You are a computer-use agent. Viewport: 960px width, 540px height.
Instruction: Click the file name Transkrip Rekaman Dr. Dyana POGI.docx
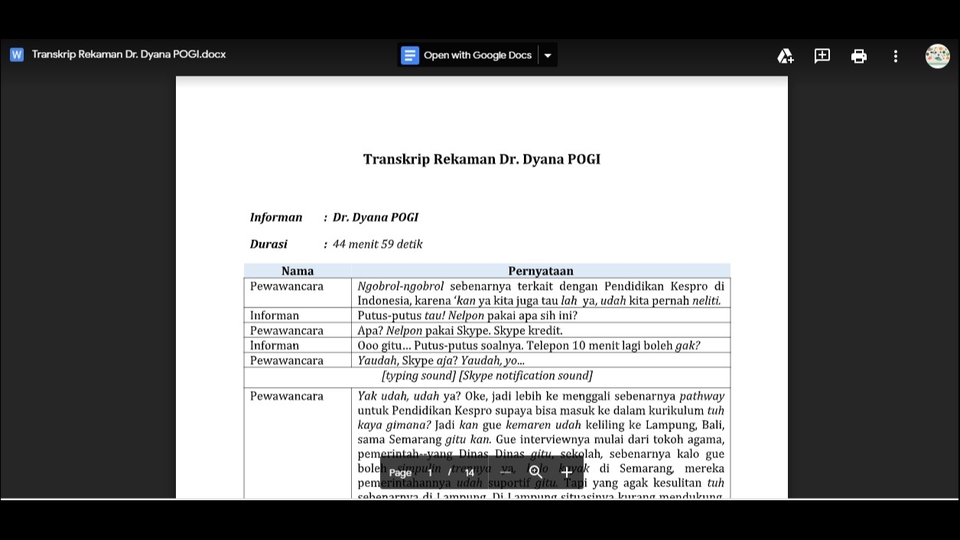pos(129,55)
